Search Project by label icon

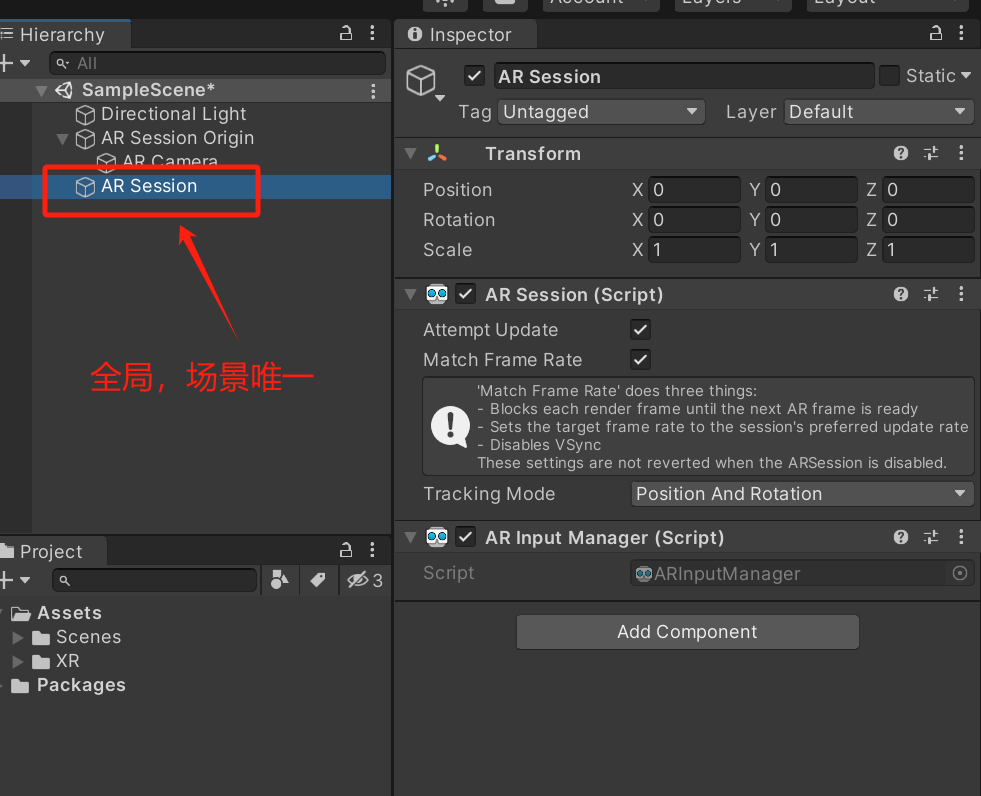click(318, 580)
